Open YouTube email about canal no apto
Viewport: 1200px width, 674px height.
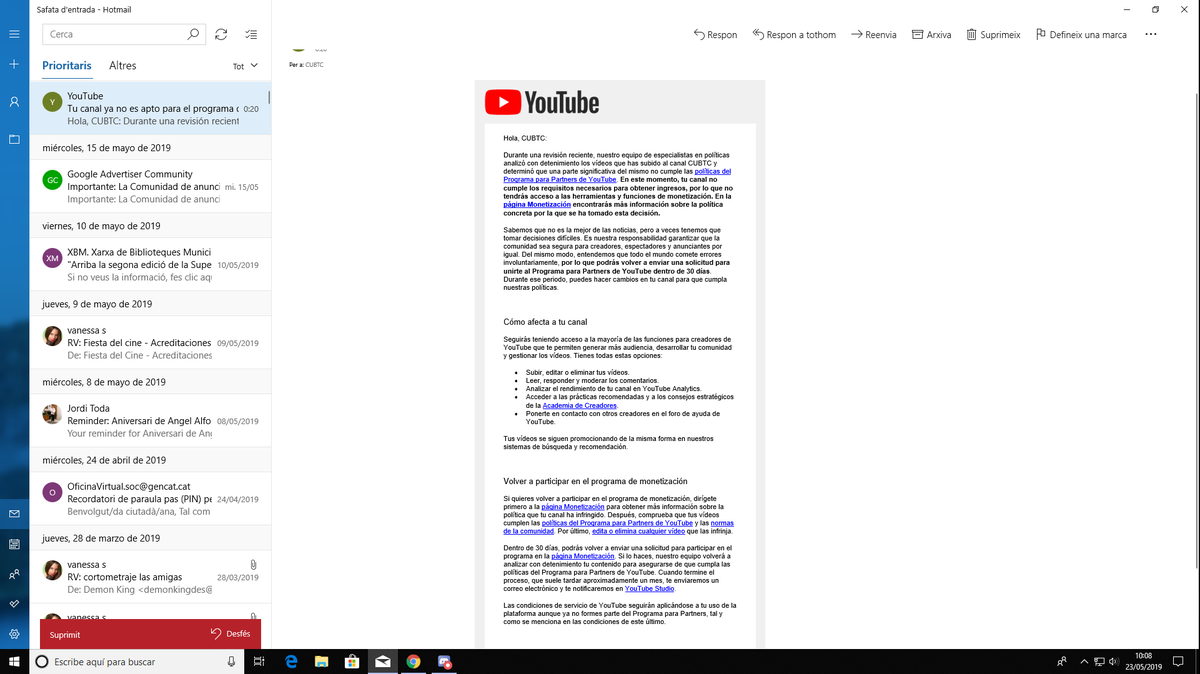[150, 109]
